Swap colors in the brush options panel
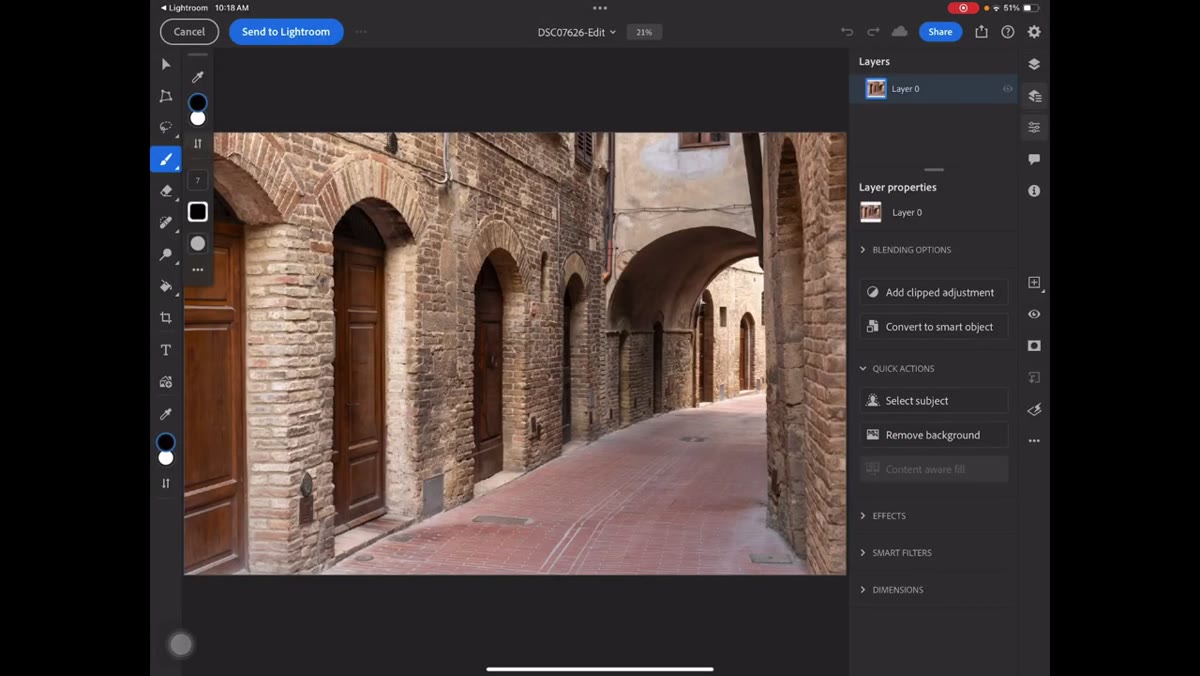The width and height of the screenshot is (1200, 676). point(198,144)
